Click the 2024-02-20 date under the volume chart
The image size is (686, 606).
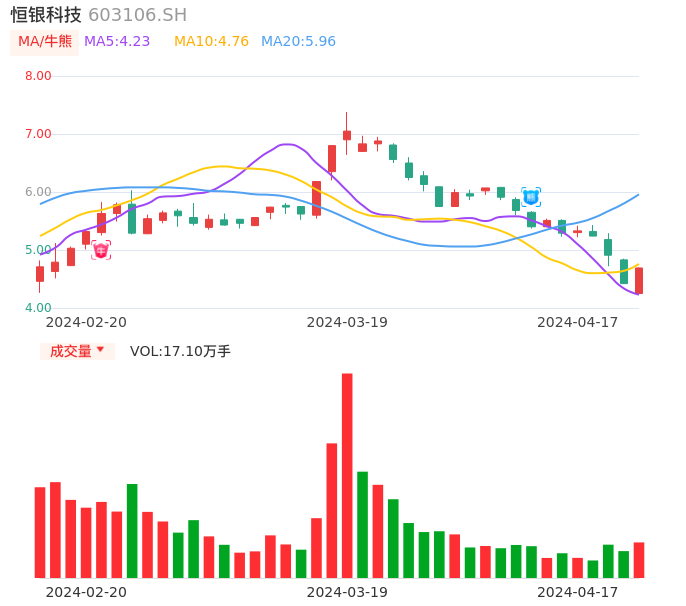pos(86,592)
